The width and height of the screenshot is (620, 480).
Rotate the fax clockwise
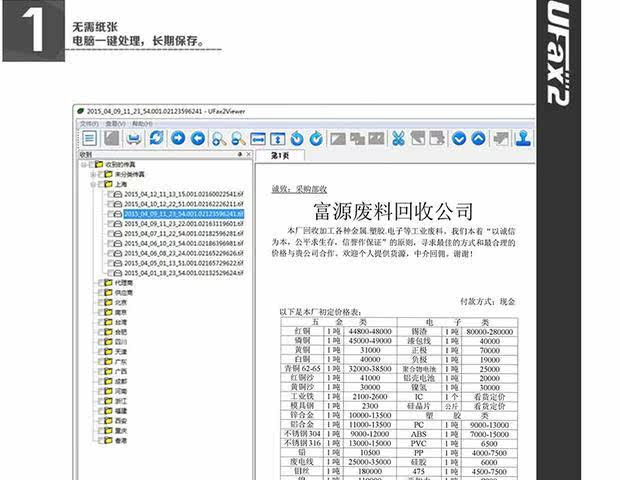316,139
